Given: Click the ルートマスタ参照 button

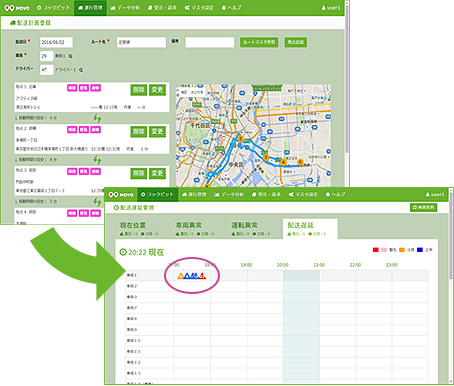Looking at the screenshot, I should tap(259, 42).
